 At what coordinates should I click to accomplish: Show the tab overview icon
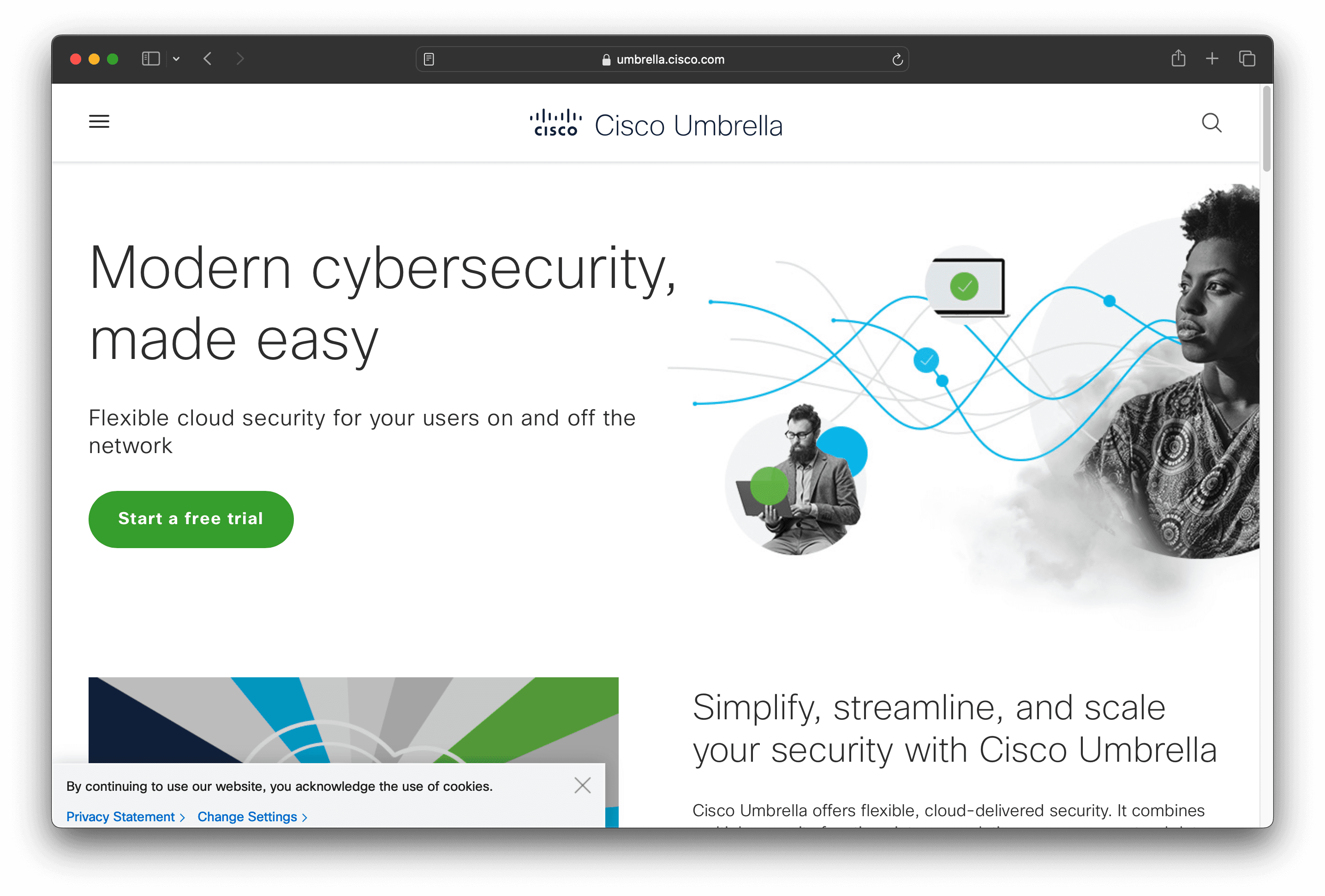(x=1247, y=59)
